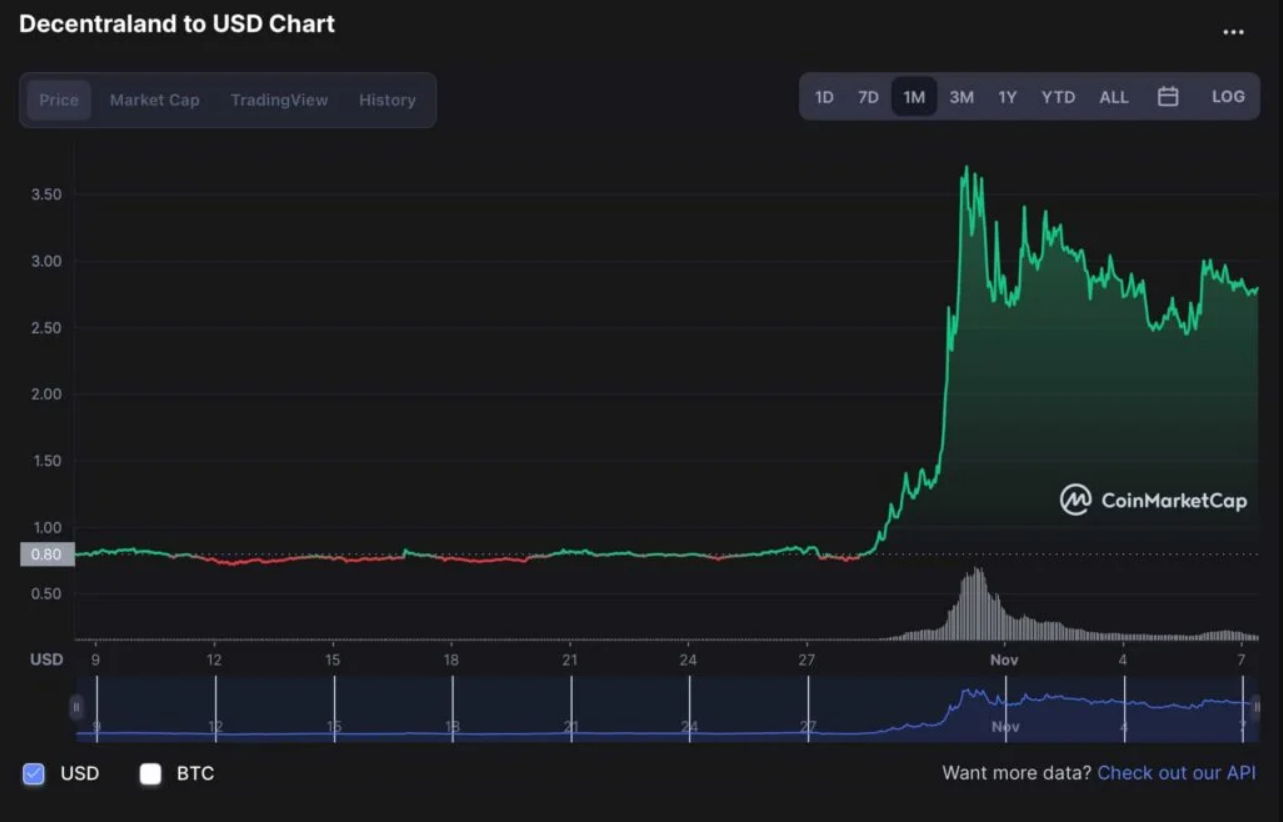Screen dimensions: 1283x822
Task: Enable the BTC currency checkbox
Action: pos(151,773)
